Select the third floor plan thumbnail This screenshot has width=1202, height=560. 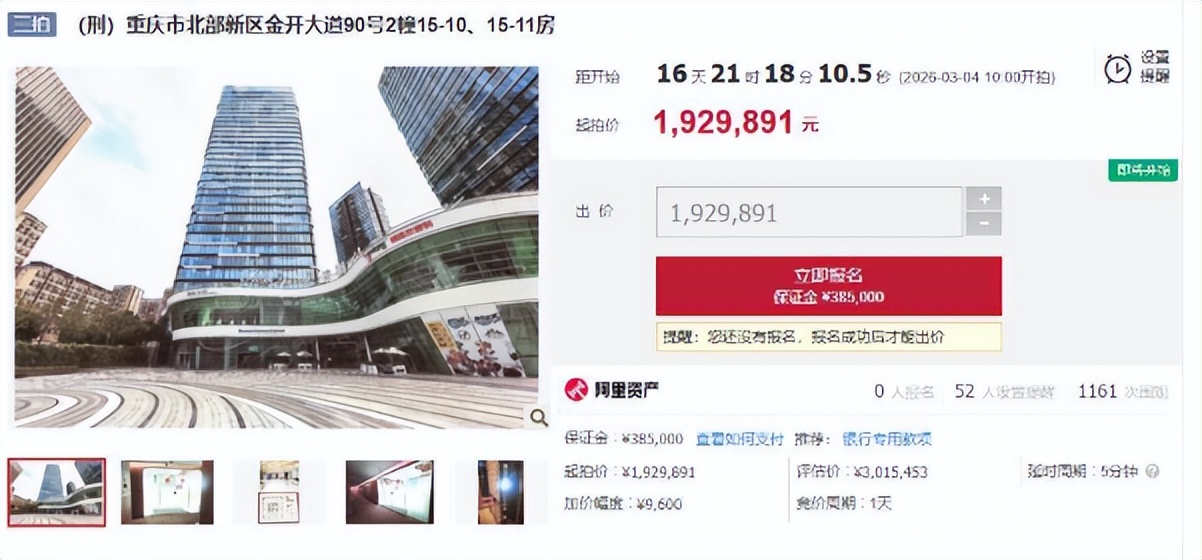pos(279,492)
